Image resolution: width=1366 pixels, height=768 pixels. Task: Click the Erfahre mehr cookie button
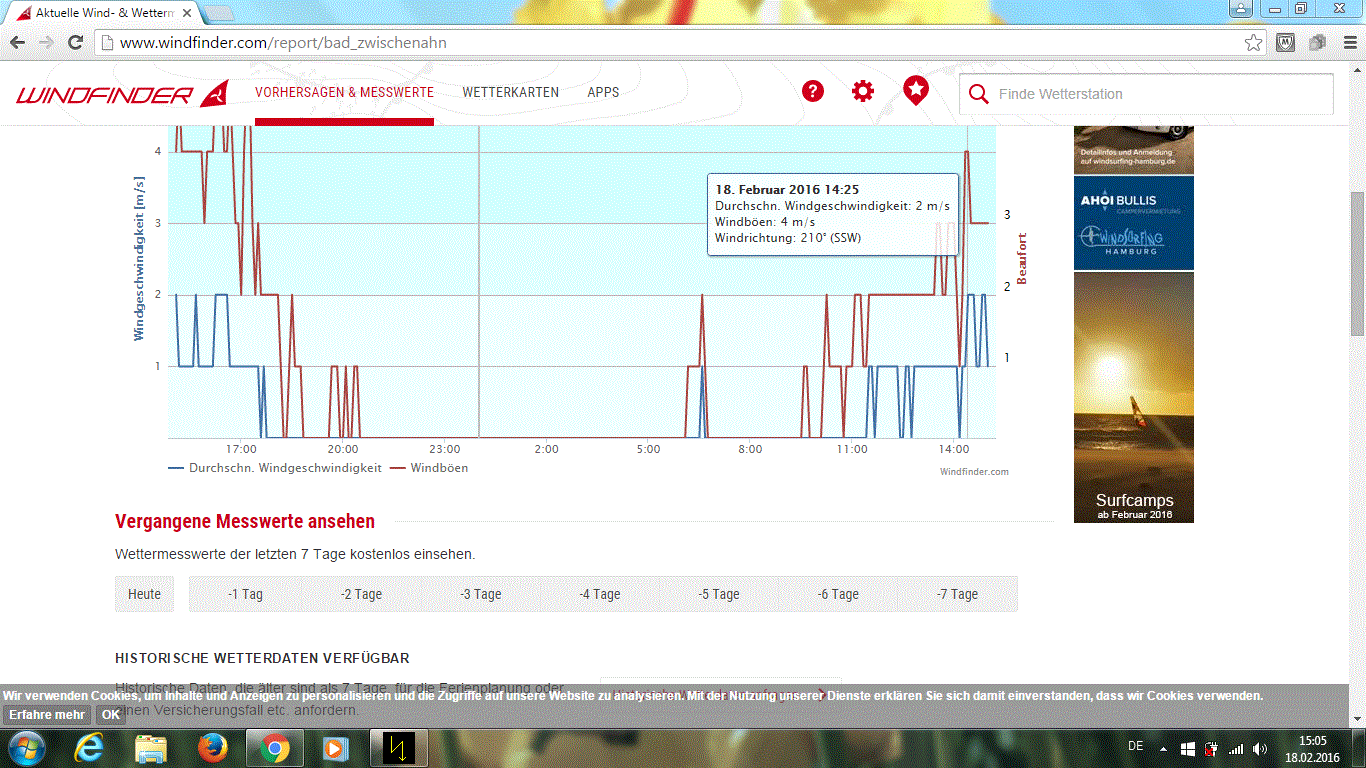click(x=47, y=715)
